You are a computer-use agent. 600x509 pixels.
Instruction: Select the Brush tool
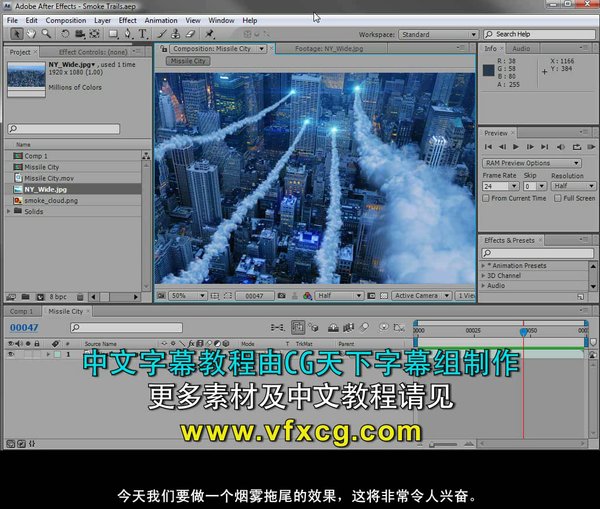(x=162, y=34)
